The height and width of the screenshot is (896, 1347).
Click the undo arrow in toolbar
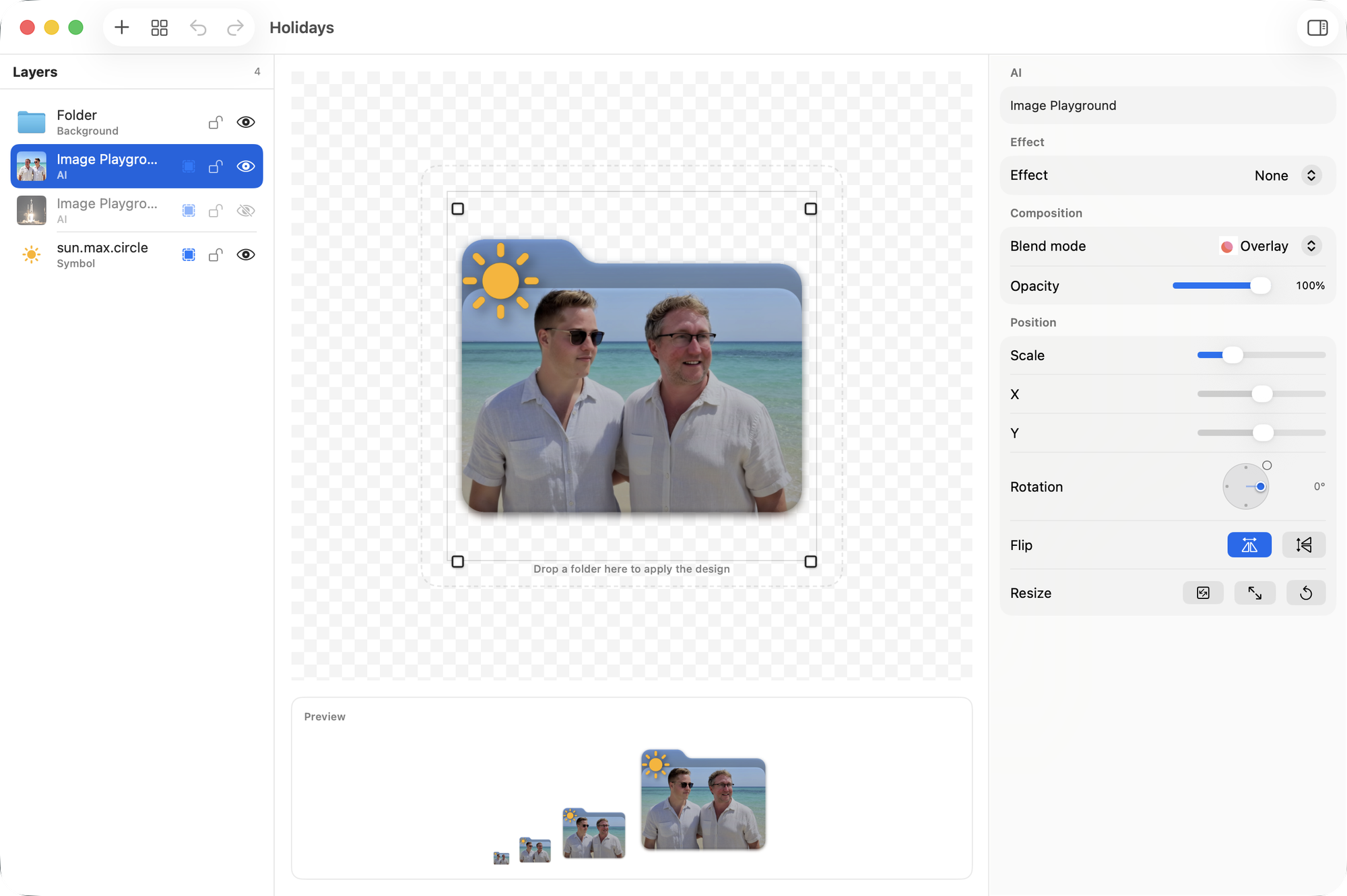[x=198, y=28]
